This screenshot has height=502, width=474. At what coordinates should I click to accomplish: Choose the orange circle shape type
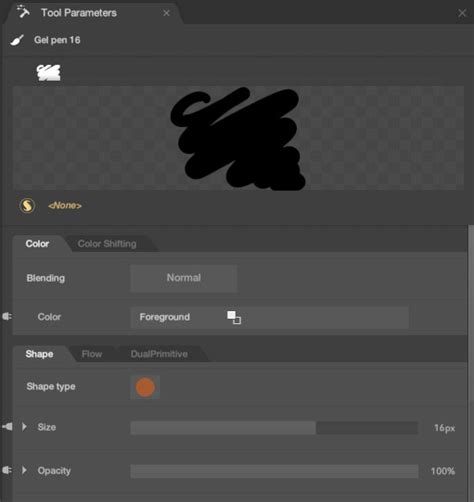point(145,387)
